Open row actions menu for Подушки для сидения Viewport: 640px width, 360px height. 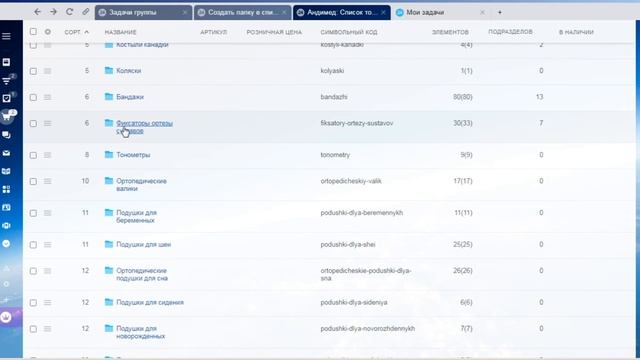[x=48, y=303]
